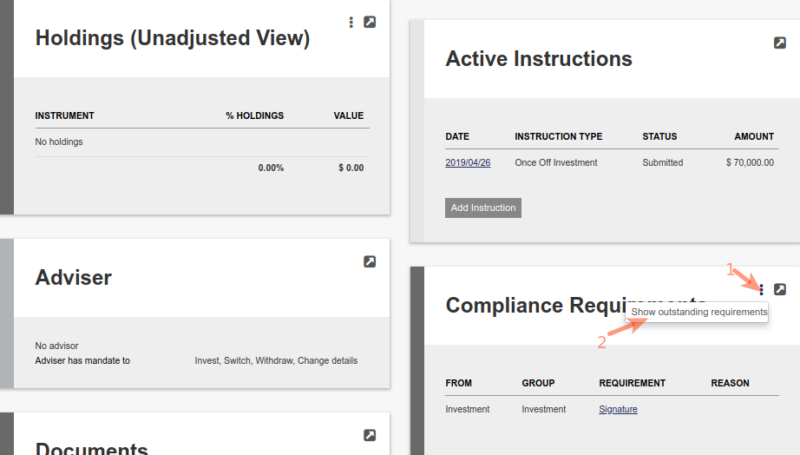Viewport: 800px width, 455px height.
Task: Open Compliance Requirements kebab menu
Action: (x=761, y=290)
